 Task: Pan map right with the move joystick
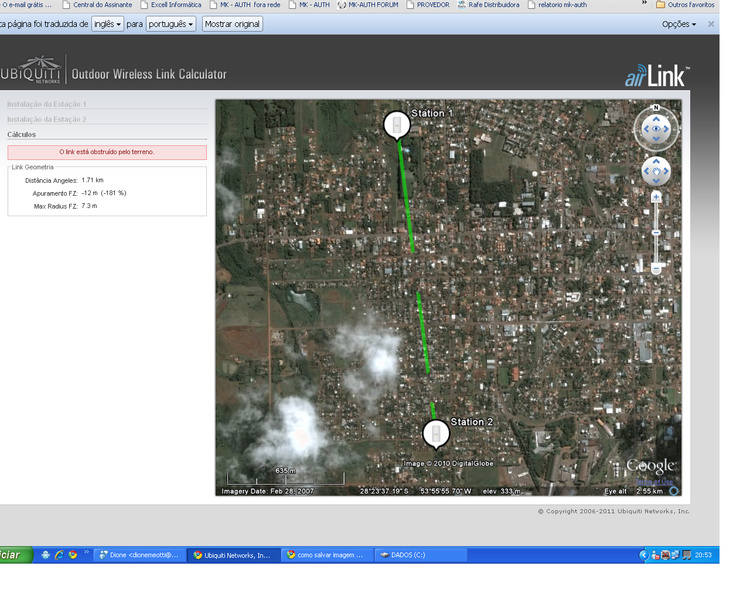tap(665, 171)
